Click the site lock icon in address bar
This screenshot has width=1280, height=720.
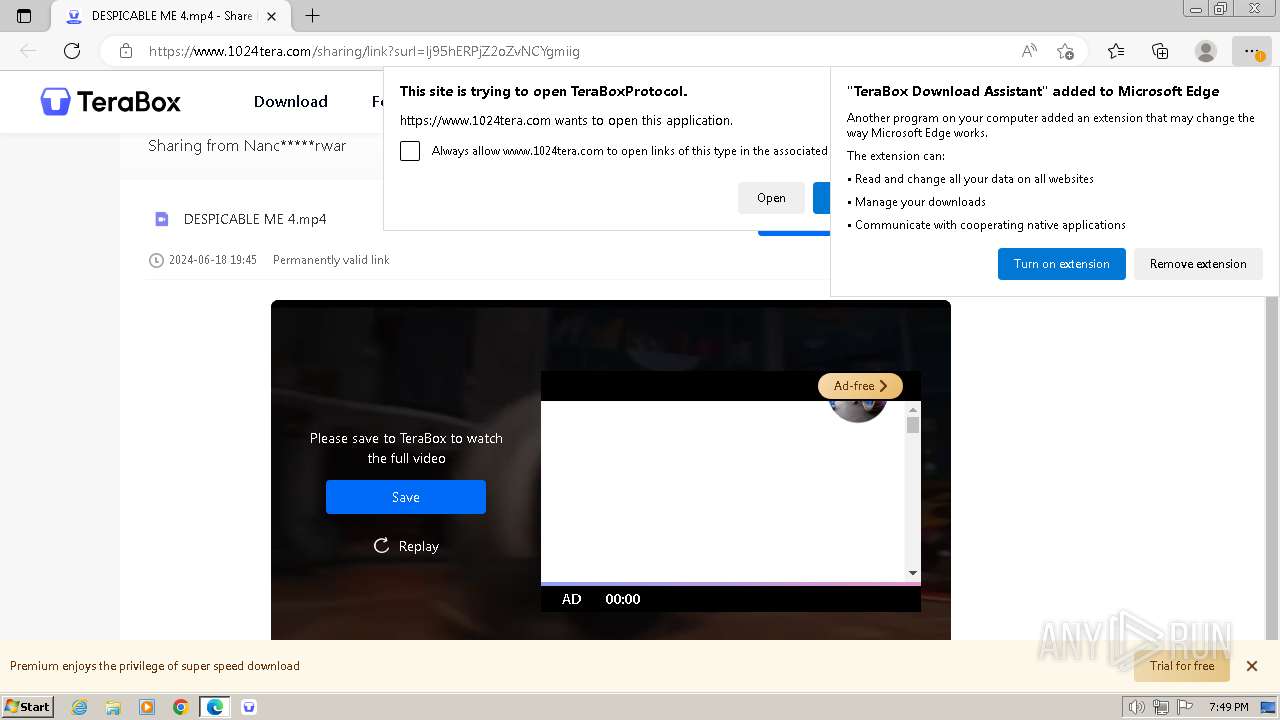126,51
